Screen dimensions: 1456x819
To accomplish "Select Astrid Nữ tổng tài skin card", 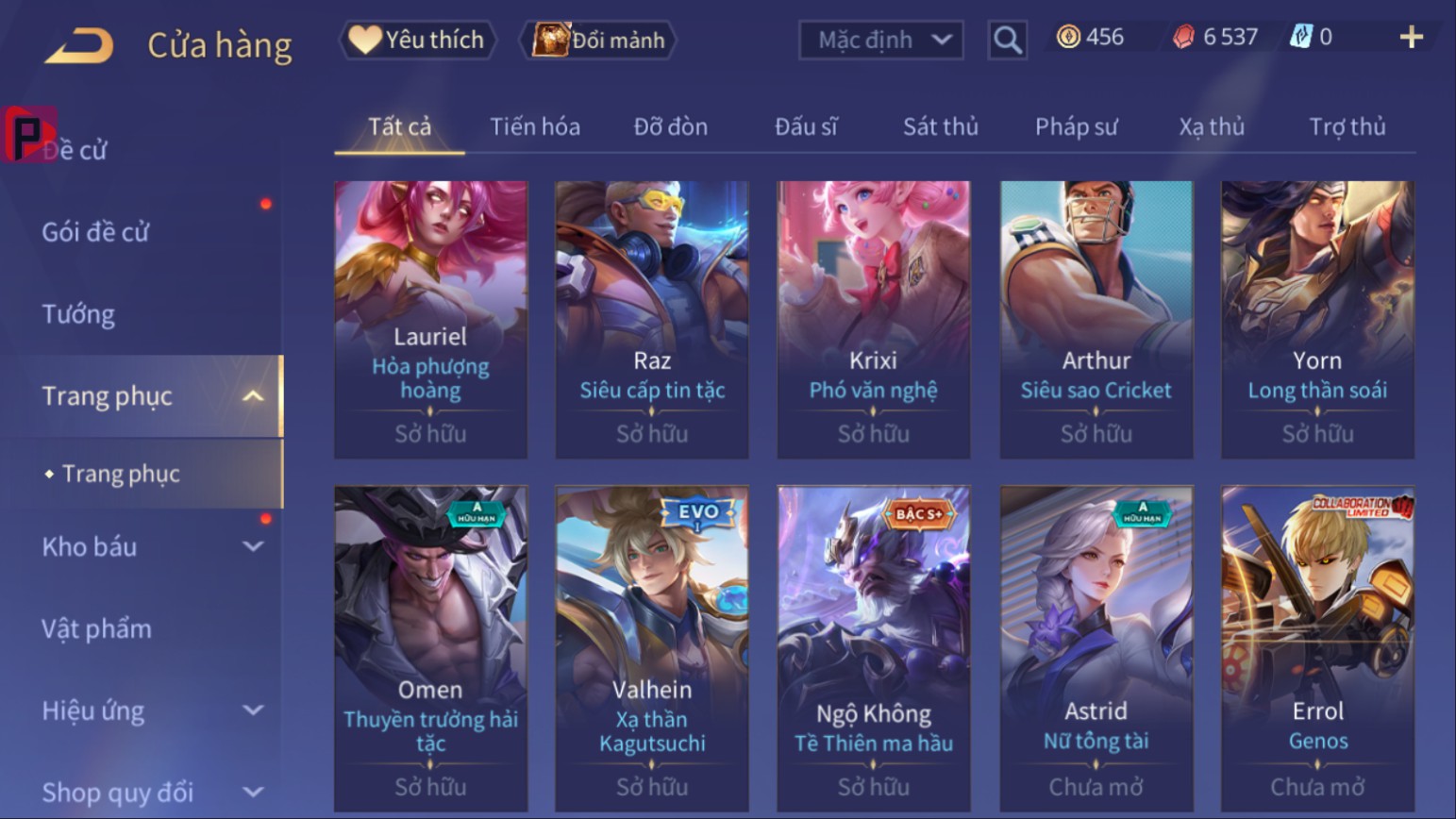I will (x=1096, y=649).
